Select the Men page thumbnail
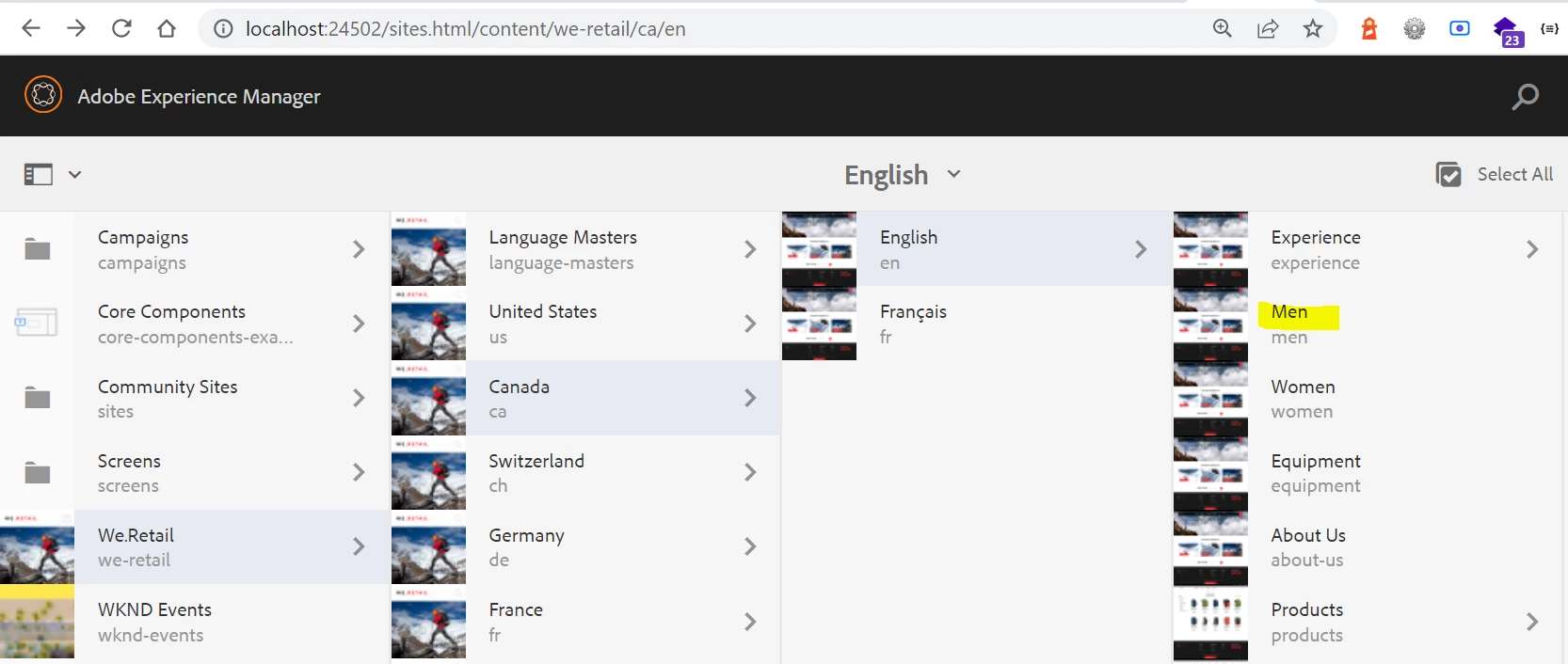 point(1210,324)
